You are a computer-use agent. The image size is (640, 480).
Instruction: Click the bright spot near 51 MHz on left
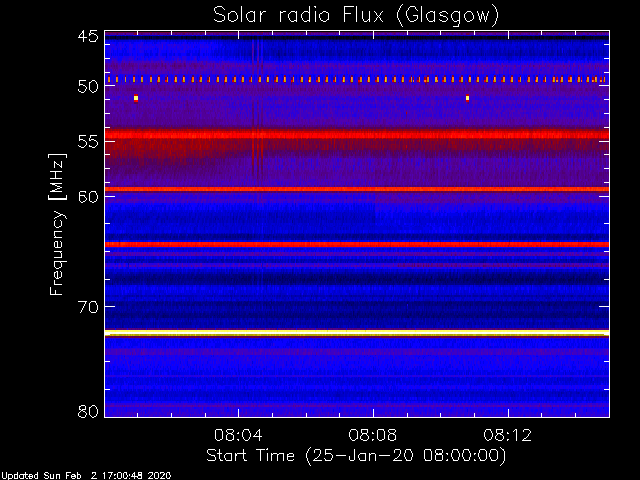tap(136, 98)
